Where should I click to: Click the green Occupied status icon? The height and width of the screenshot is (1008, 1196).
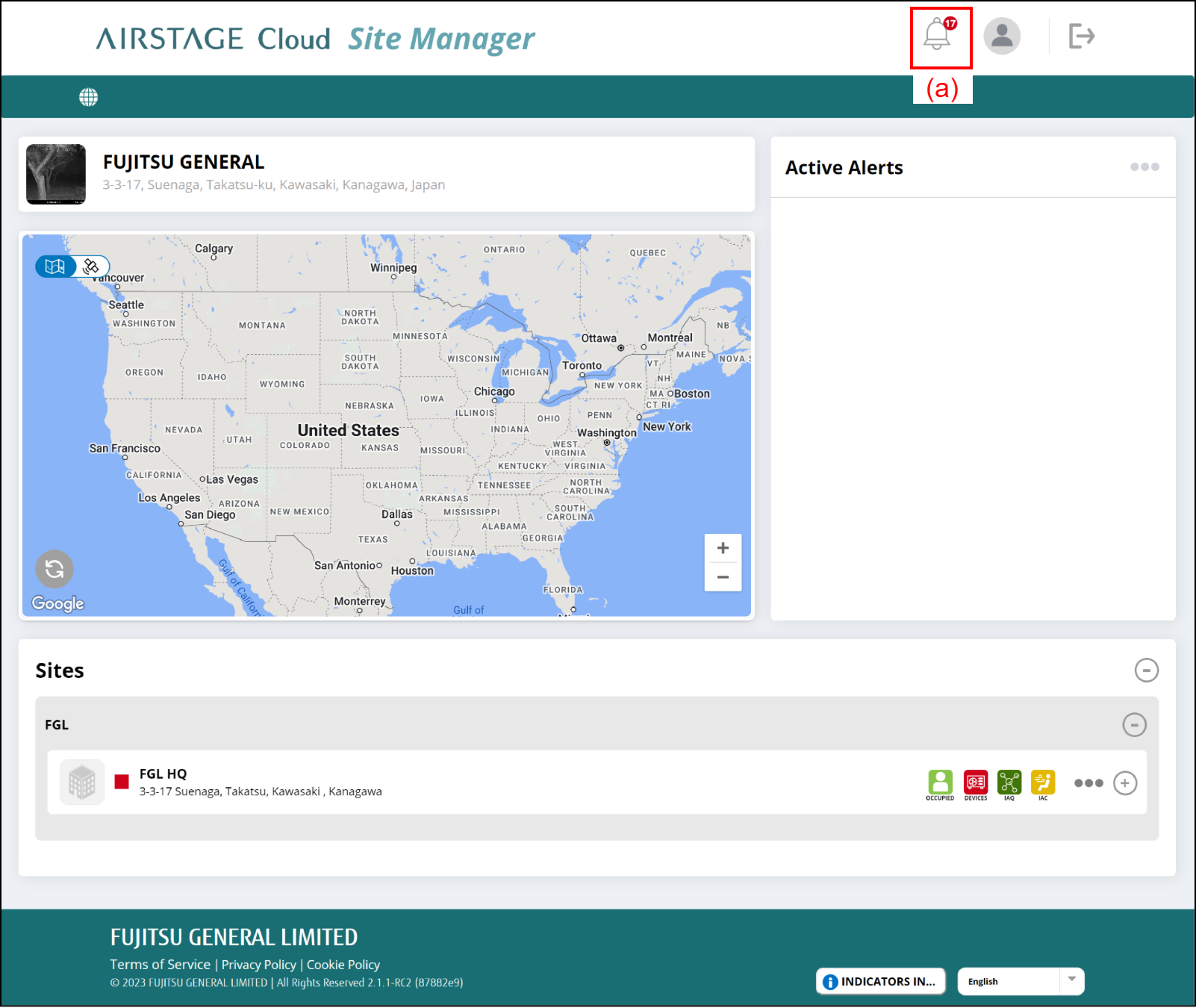pos(940,783)
